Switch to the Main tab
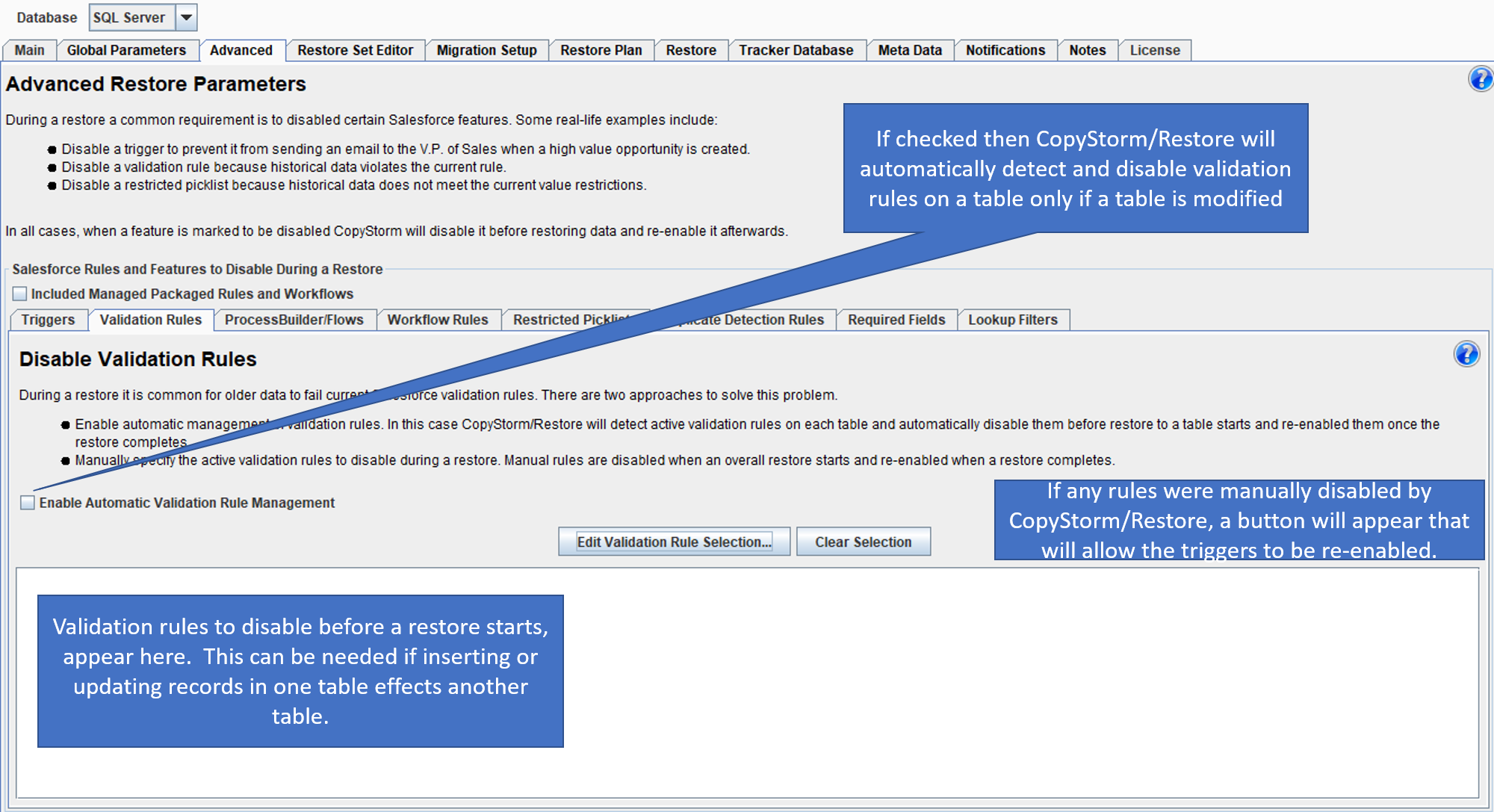Screen dimensions: 1494x812 tap(29, 50)
